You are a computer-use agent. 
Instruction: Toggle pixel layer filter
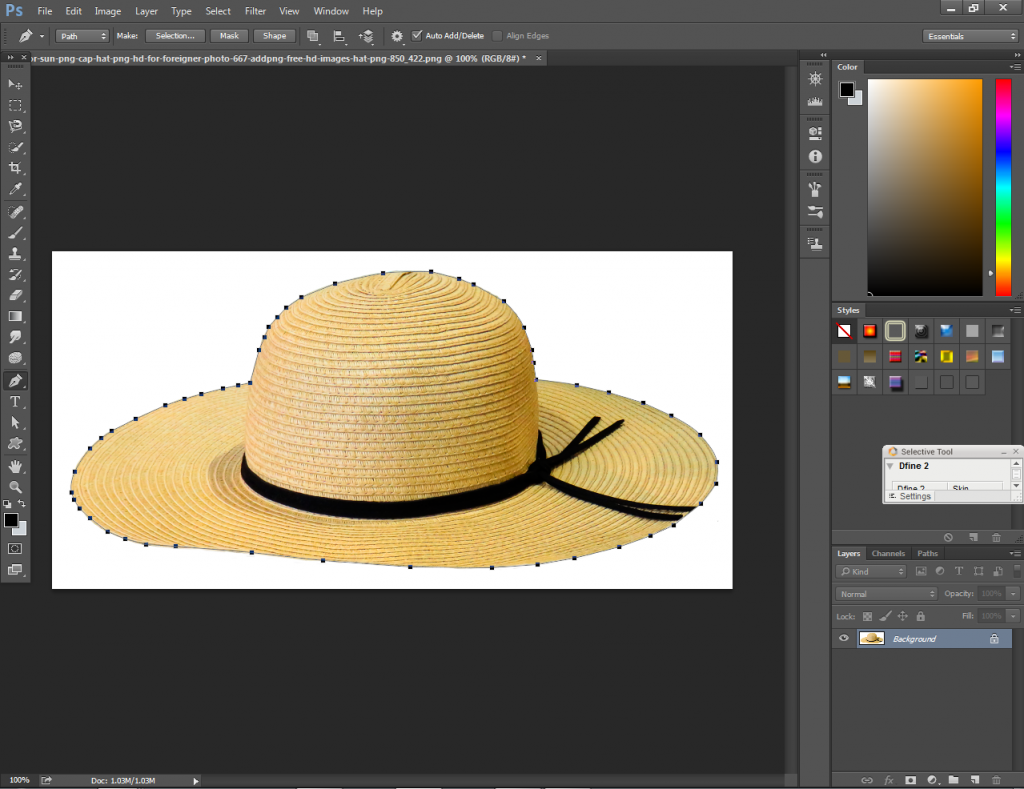click(921, 571)
